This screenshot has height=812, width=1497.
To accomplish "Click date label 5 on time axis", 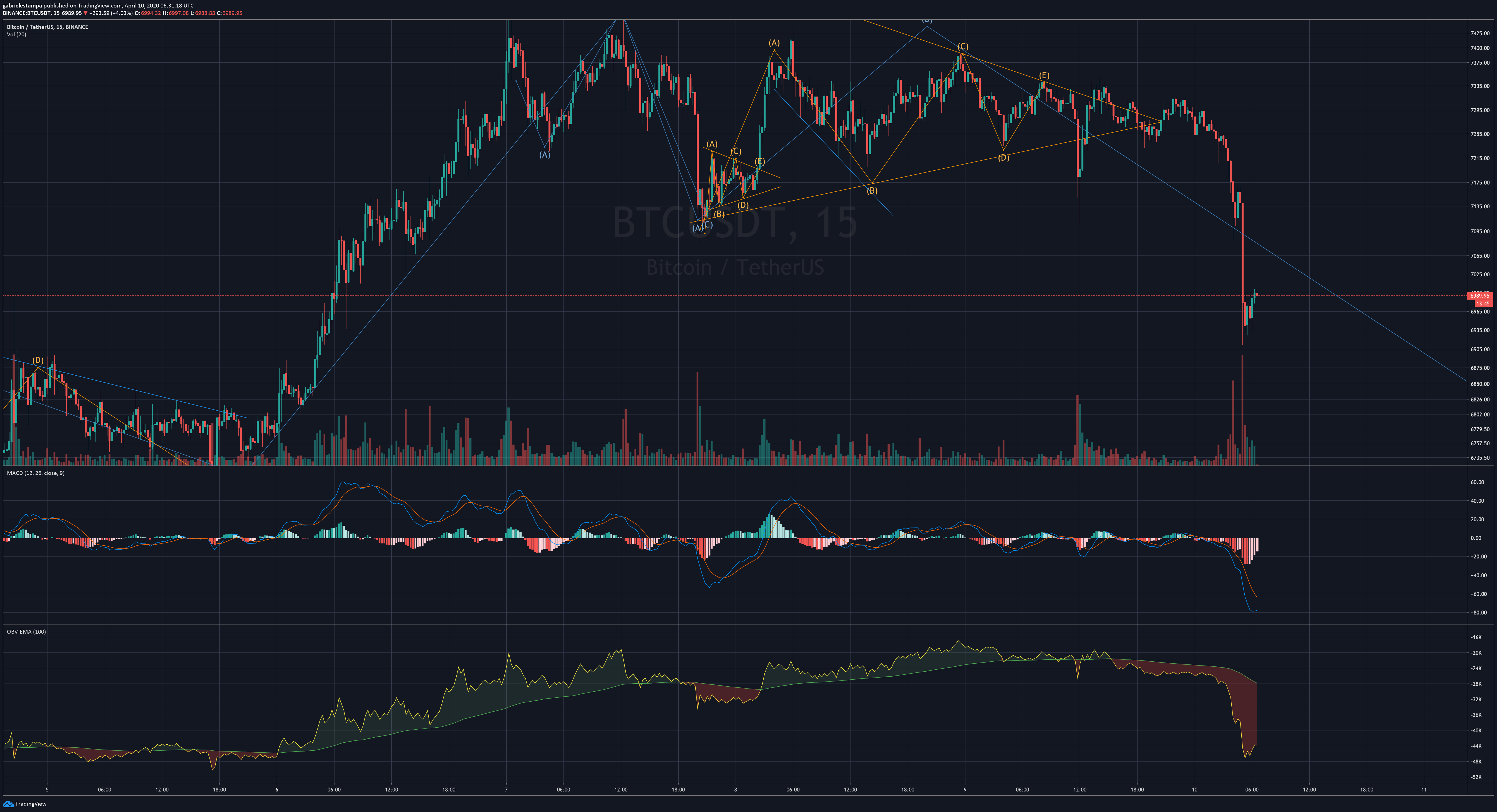I will pyautogui.click(x=48, y=789).
